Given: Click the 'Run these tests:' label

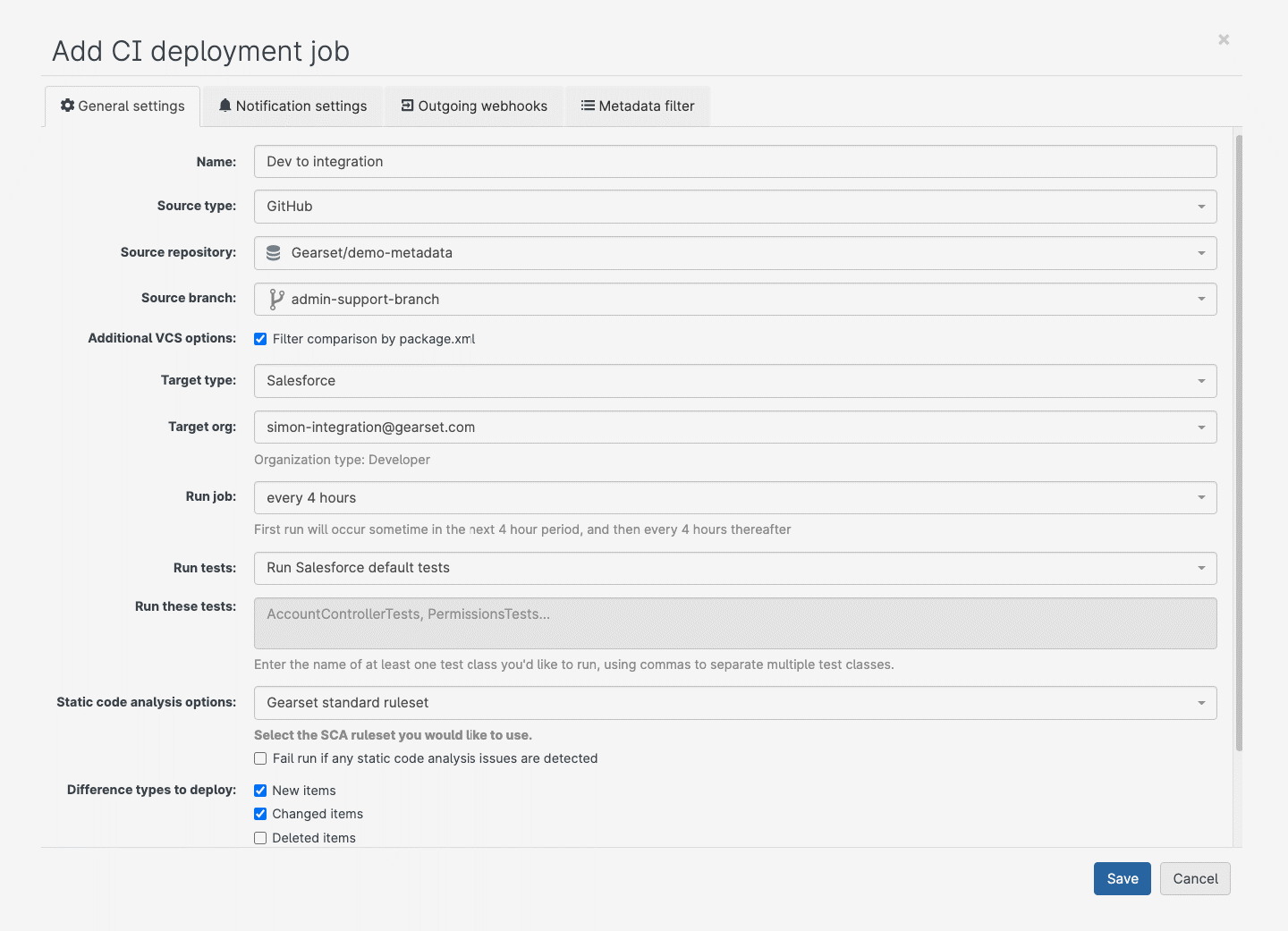Looking at the screenshot, I should pos(186,606).
